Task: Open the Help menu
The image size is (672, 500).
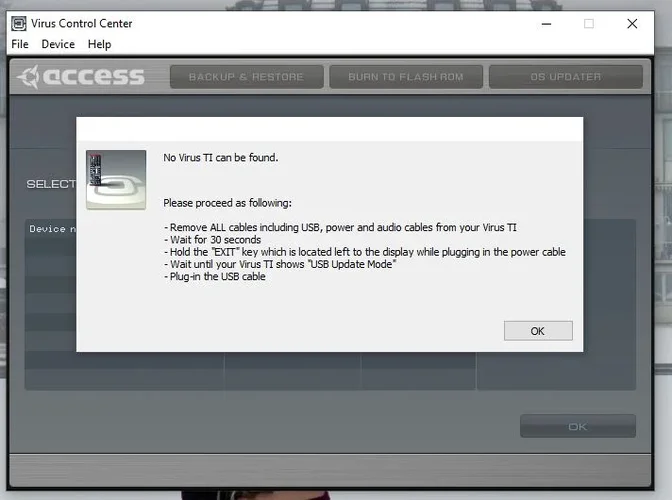Action: point(99,44)
